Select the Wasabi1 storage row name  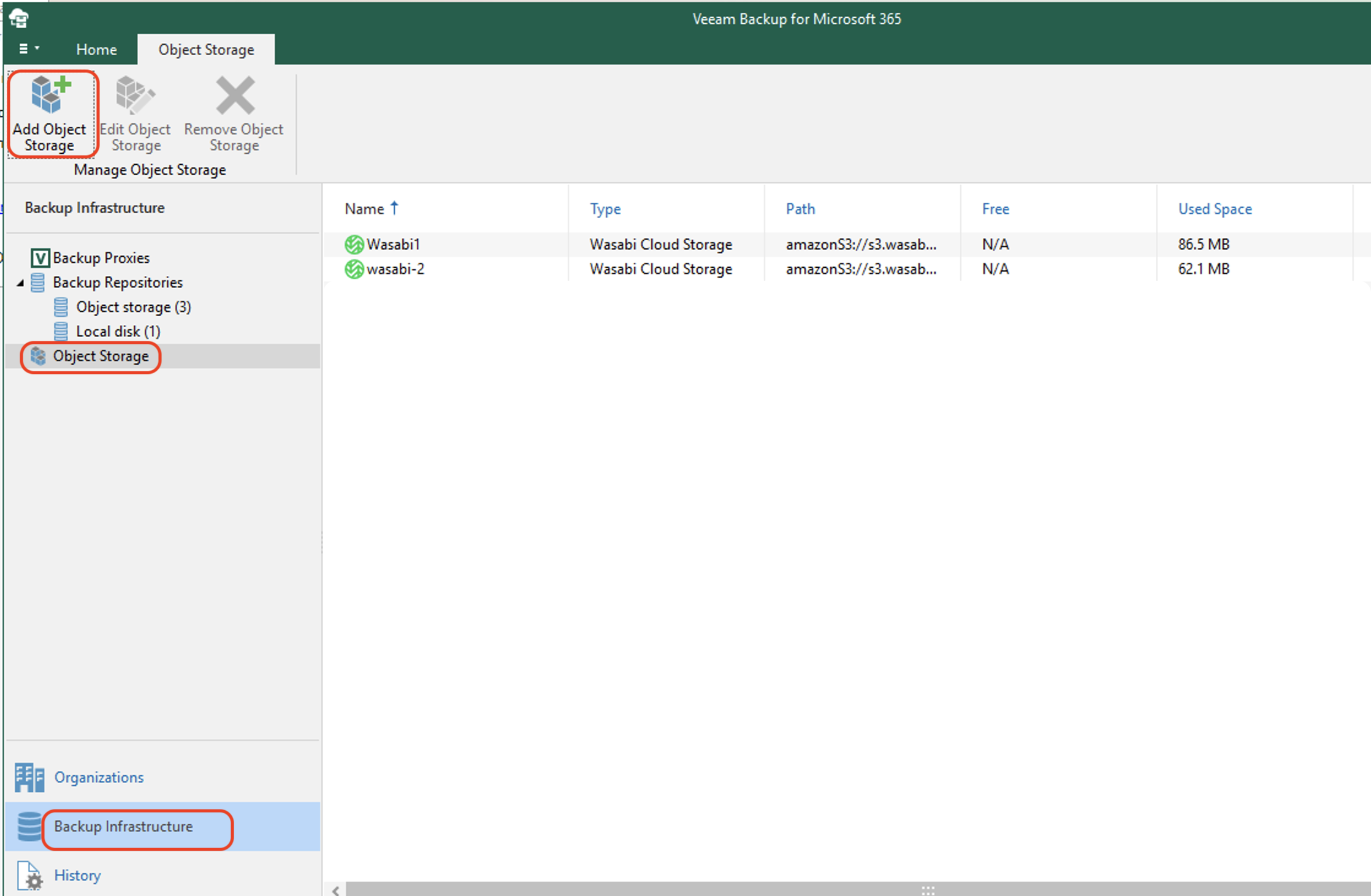pyautogui.click(x=393, y=245)
